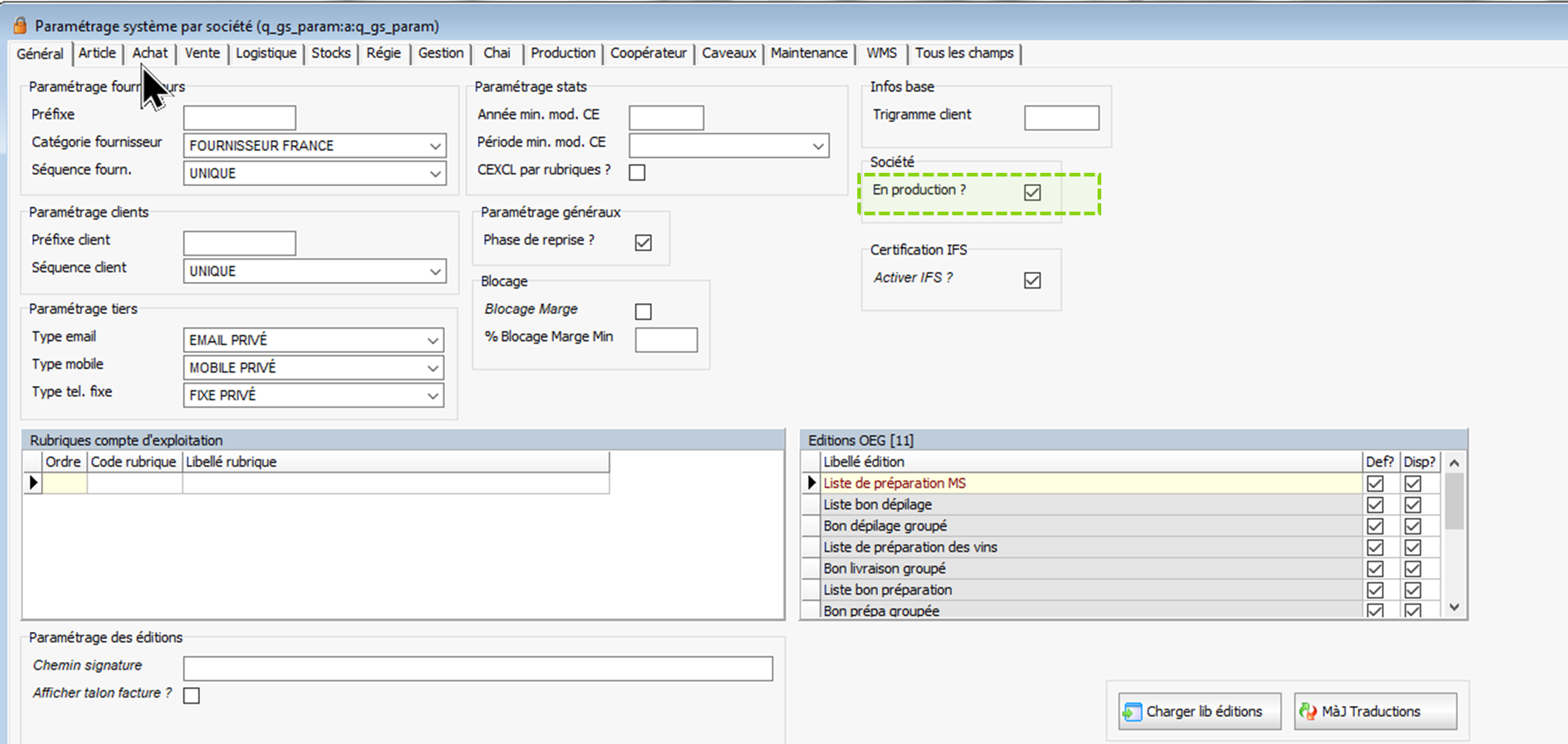The image size is (1568, 744).
Task: Click the Charger lib éditions button
Action: (x=1199, y=711)
